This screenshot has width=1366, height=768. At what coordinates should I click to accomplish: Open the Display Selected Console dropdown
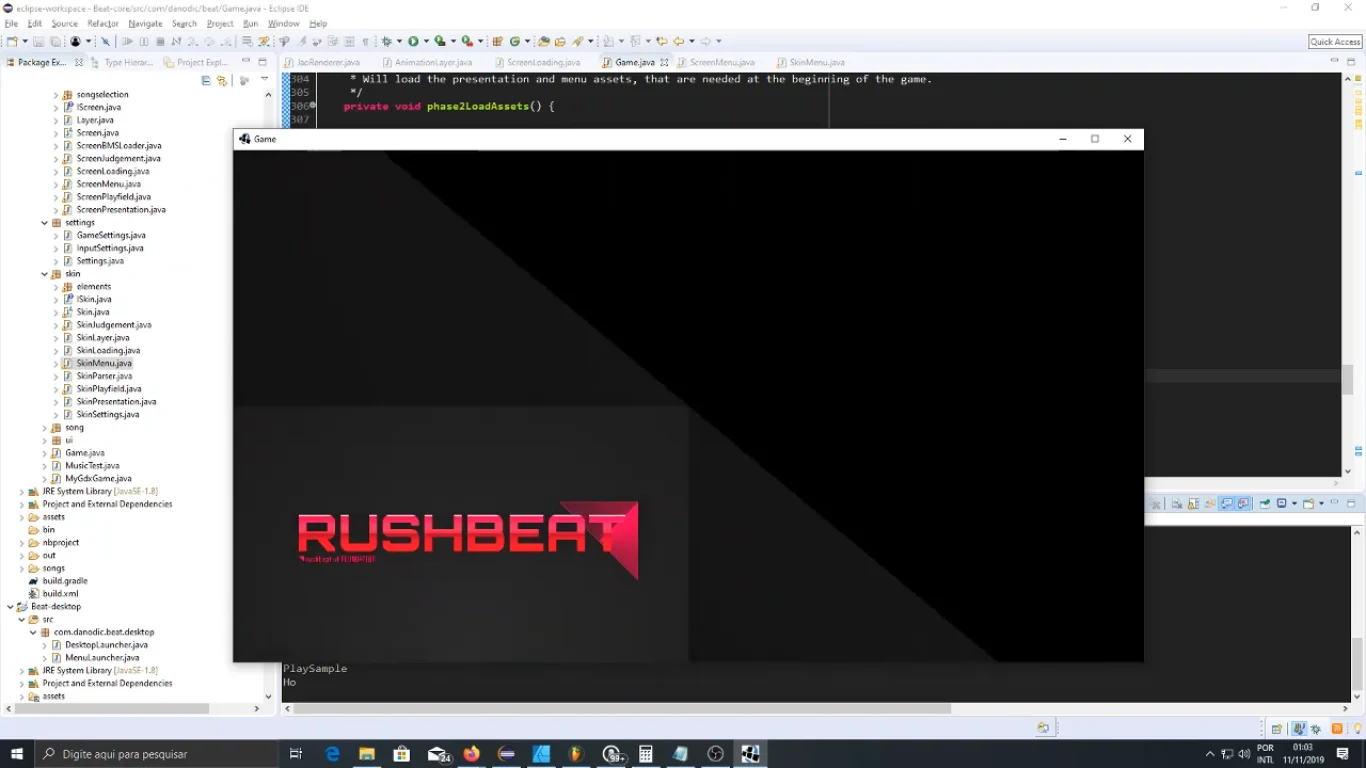click(1294, 503)
